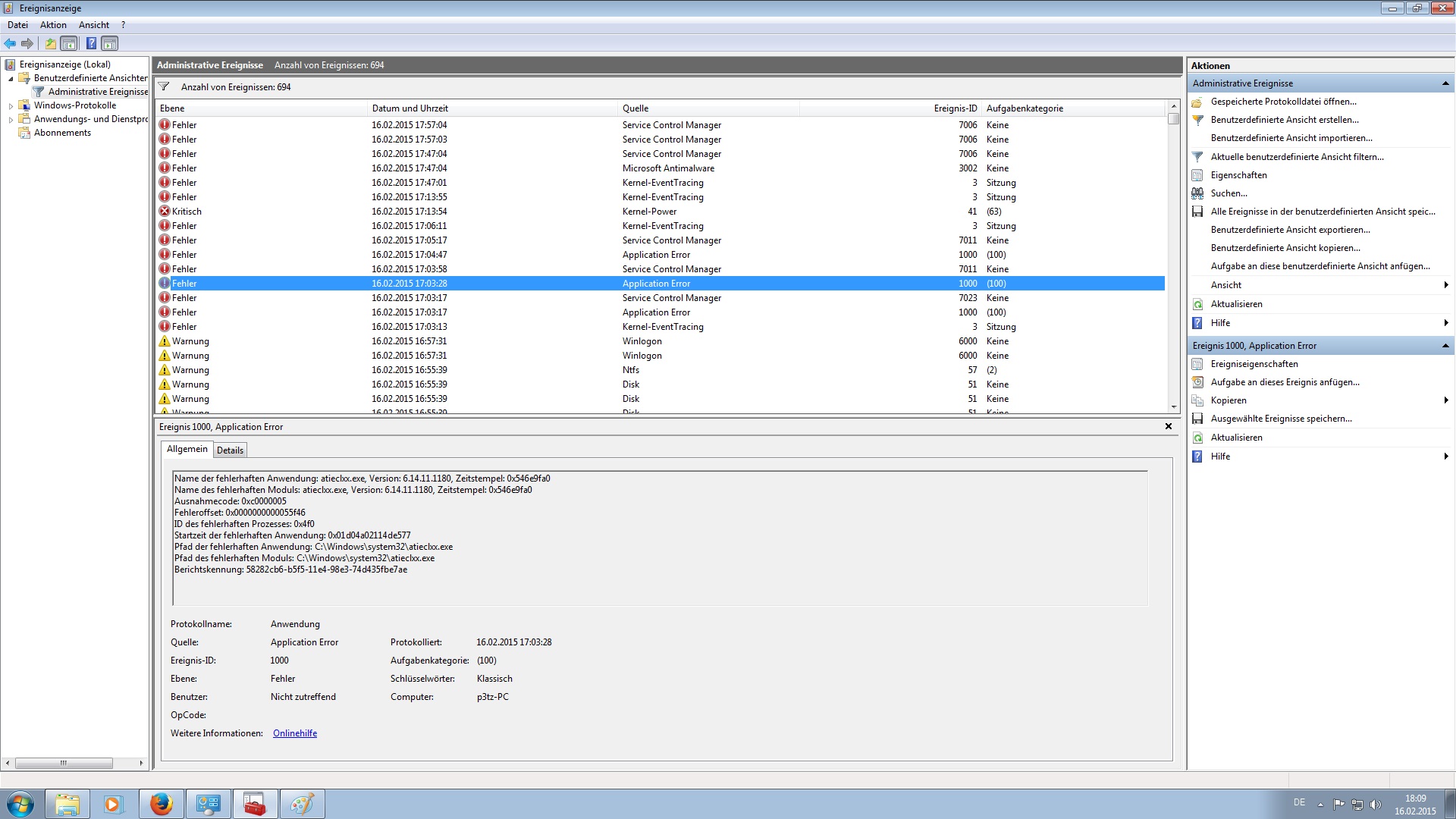Click the blue Back arrow in toolbar
Viewport: 1456px width, 819px height.
(10, 43)
